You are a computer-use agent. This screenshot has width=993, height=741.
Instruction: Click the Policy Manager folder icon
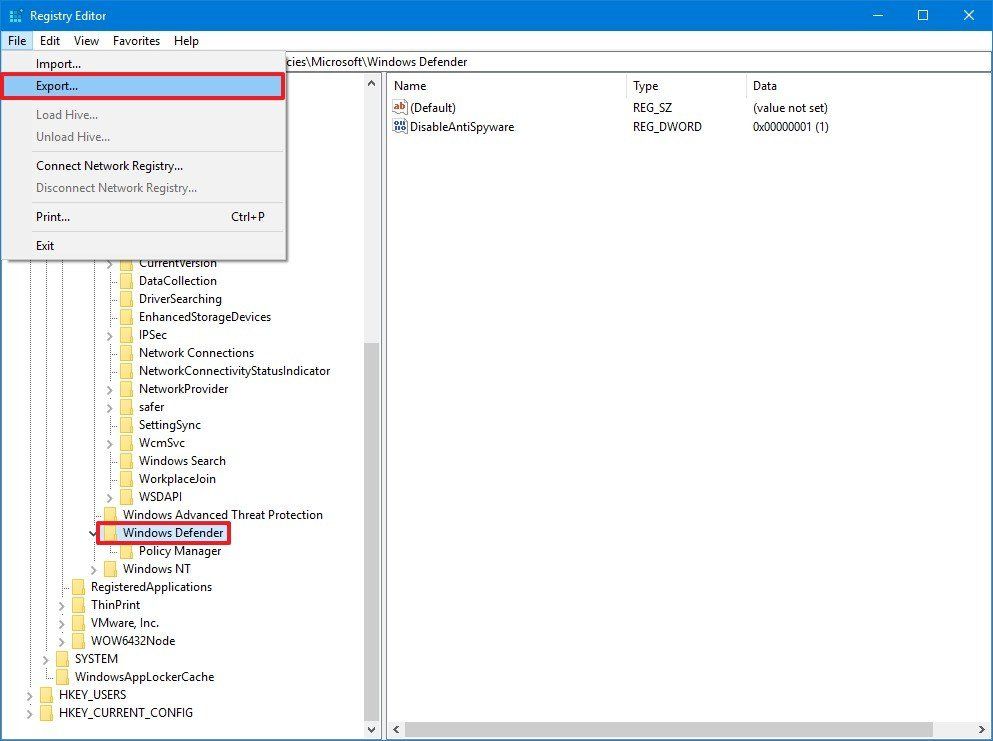pos(129,551)
